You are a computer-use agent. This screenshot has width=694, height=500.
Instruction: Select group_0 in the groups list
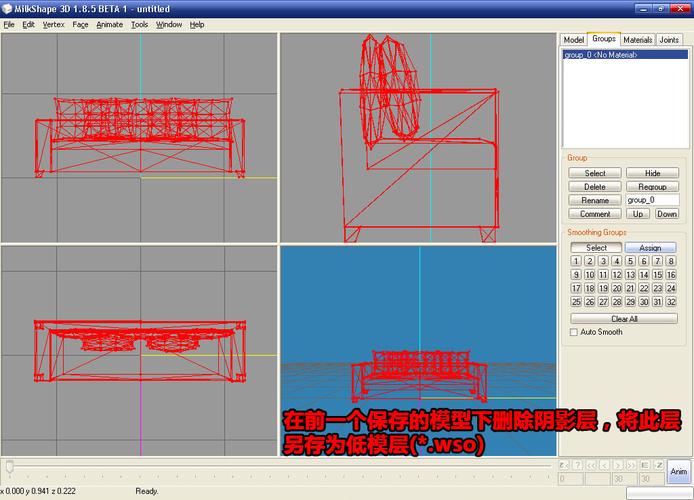tap(601, 55)
